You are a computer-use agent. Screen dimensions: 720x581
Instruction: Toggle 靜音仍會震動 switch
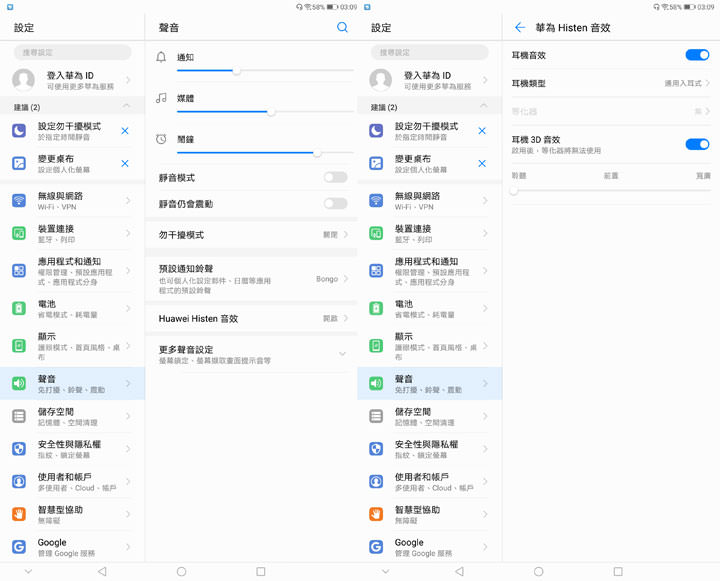click(x=335, y=203)
